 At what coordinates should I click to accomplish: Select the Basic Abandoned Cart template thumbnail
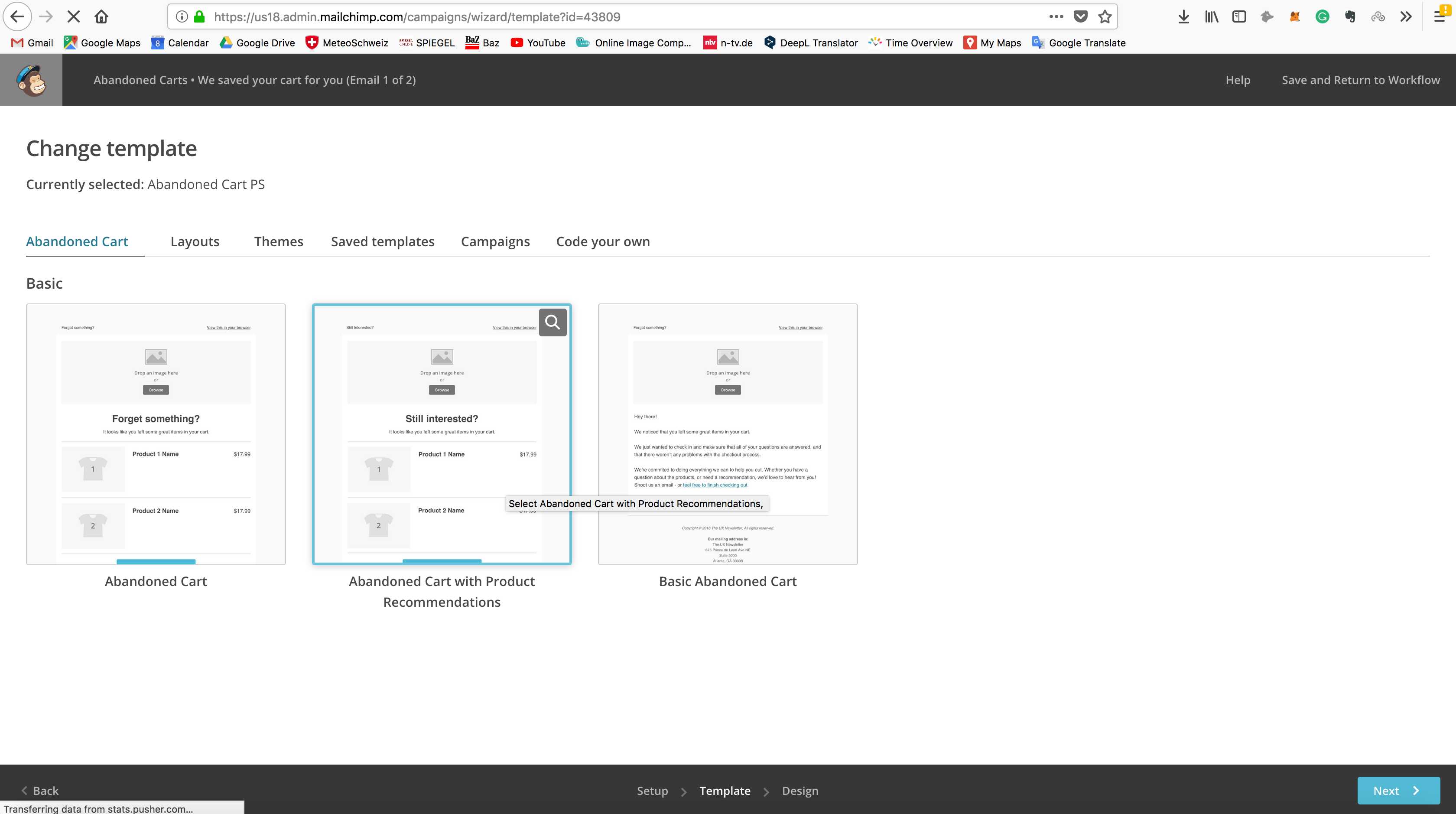[728, 434]
